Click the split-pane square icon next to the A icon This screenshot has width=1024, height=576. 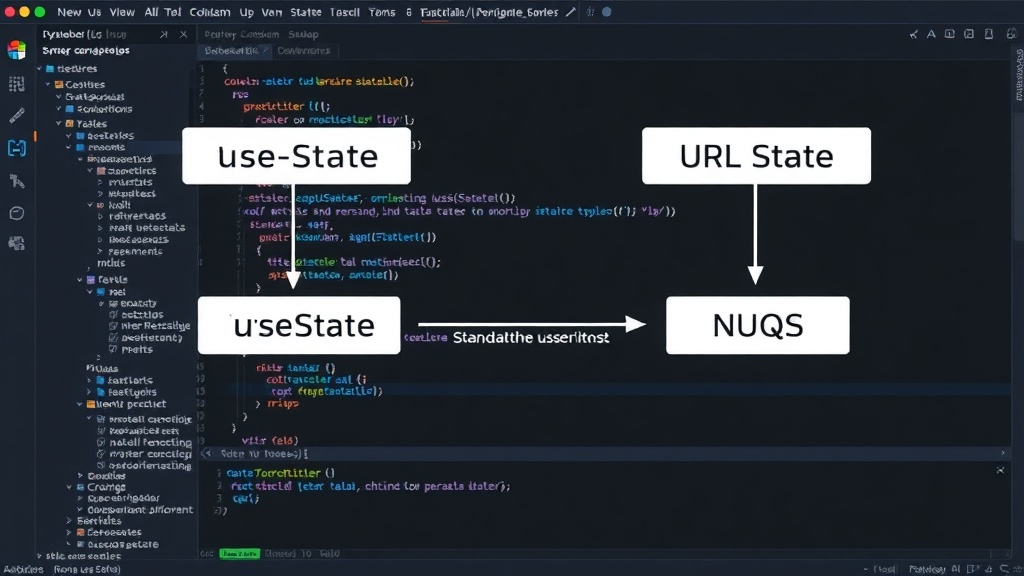pyautogui.click(x=950, y=34)
